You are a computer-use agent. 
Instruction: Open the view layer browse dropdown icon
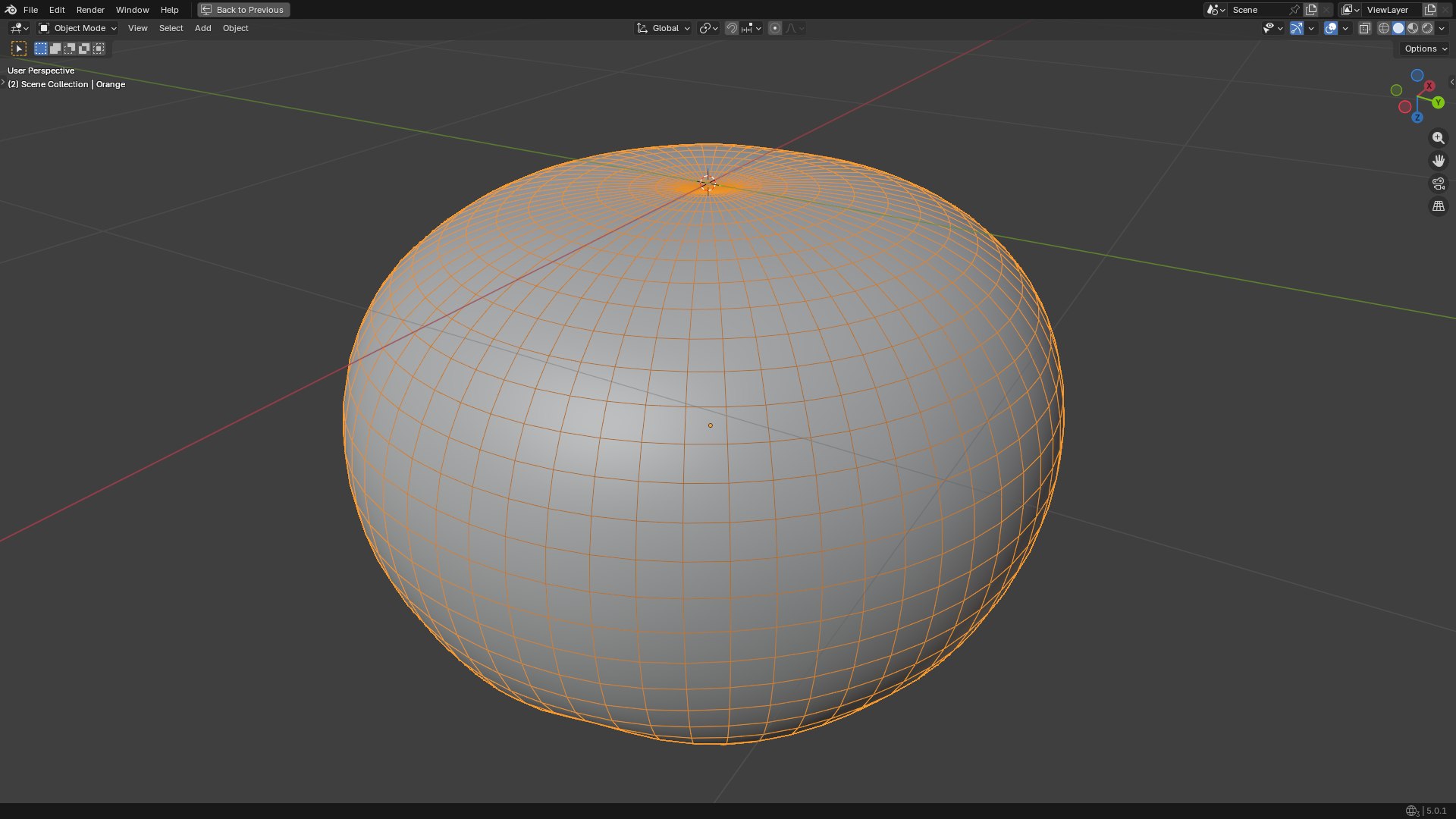[x=1351, y=10]
